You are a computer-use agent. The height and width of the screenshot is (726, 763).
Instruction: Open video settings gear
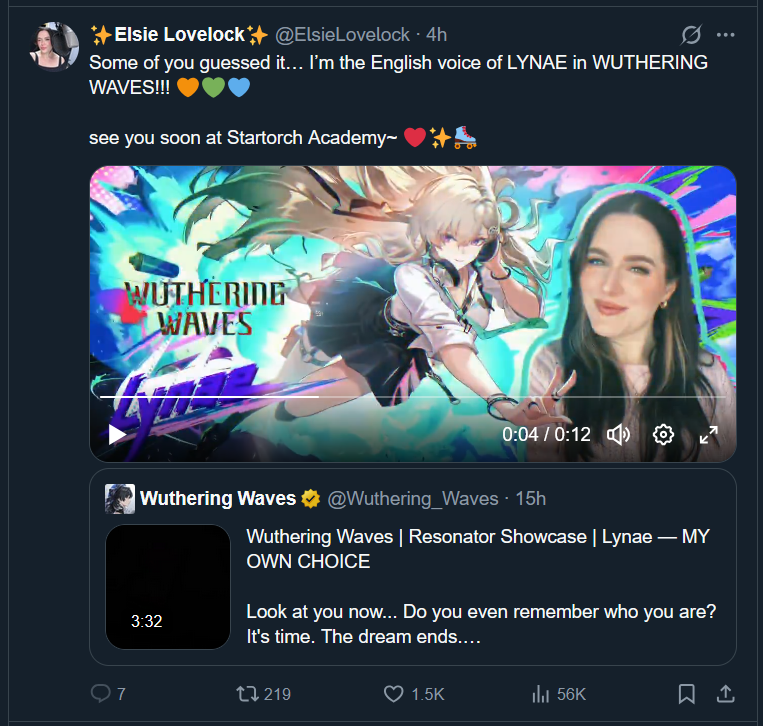(663, 434)
